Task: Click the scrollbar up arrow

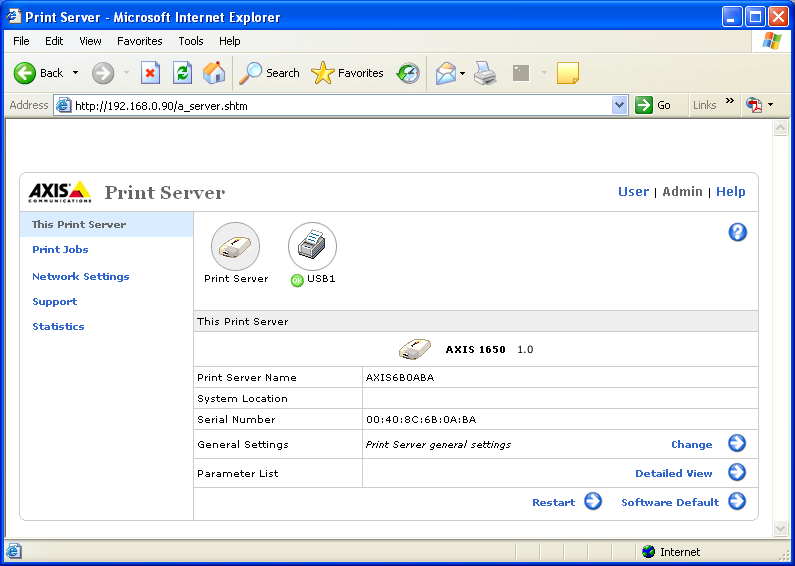Action: [781, 128]
